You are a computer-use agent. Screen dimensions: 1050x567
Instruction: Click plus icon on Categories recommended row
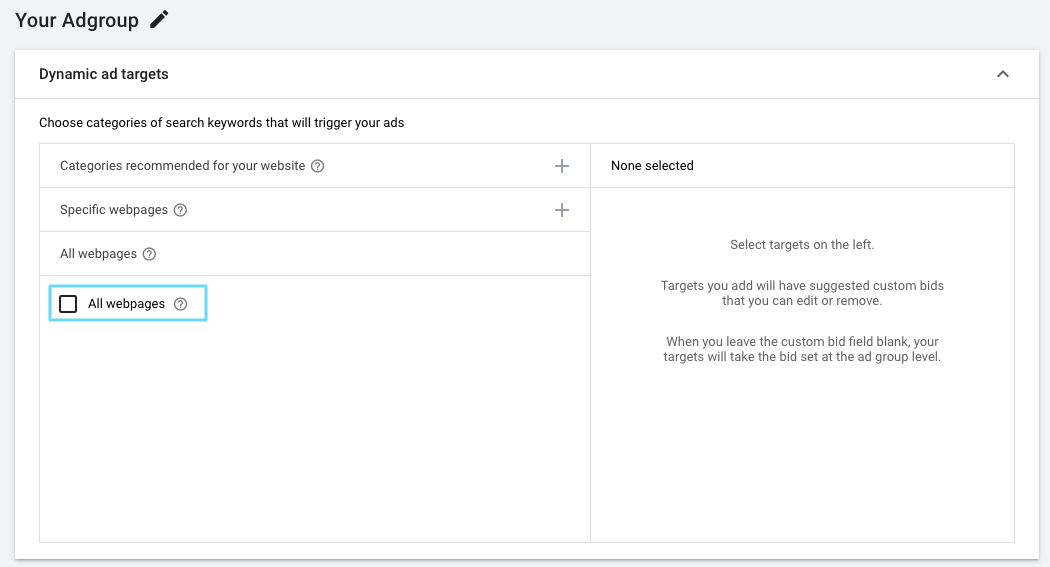click(562, 166)
